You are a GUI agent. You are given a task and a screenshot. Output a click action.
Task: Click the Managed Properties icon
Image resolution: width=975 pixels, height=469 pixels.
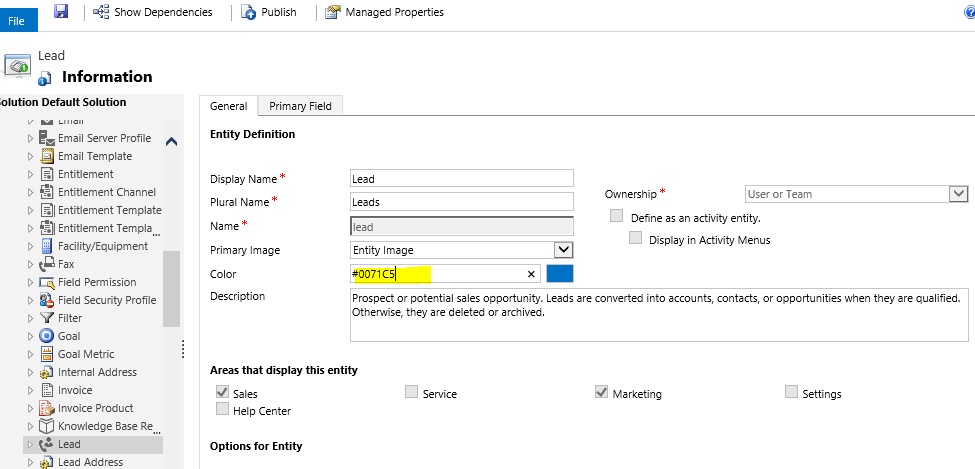tap(333, 12)
